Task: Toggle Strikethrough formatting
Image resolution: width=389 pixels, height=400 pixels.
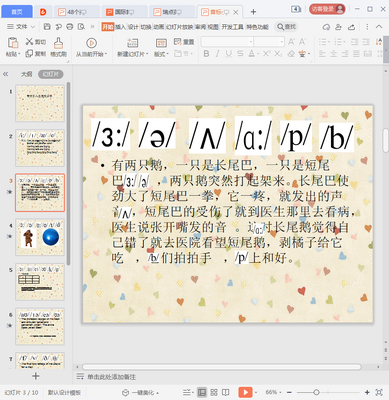Action: [x=240, y=53]
